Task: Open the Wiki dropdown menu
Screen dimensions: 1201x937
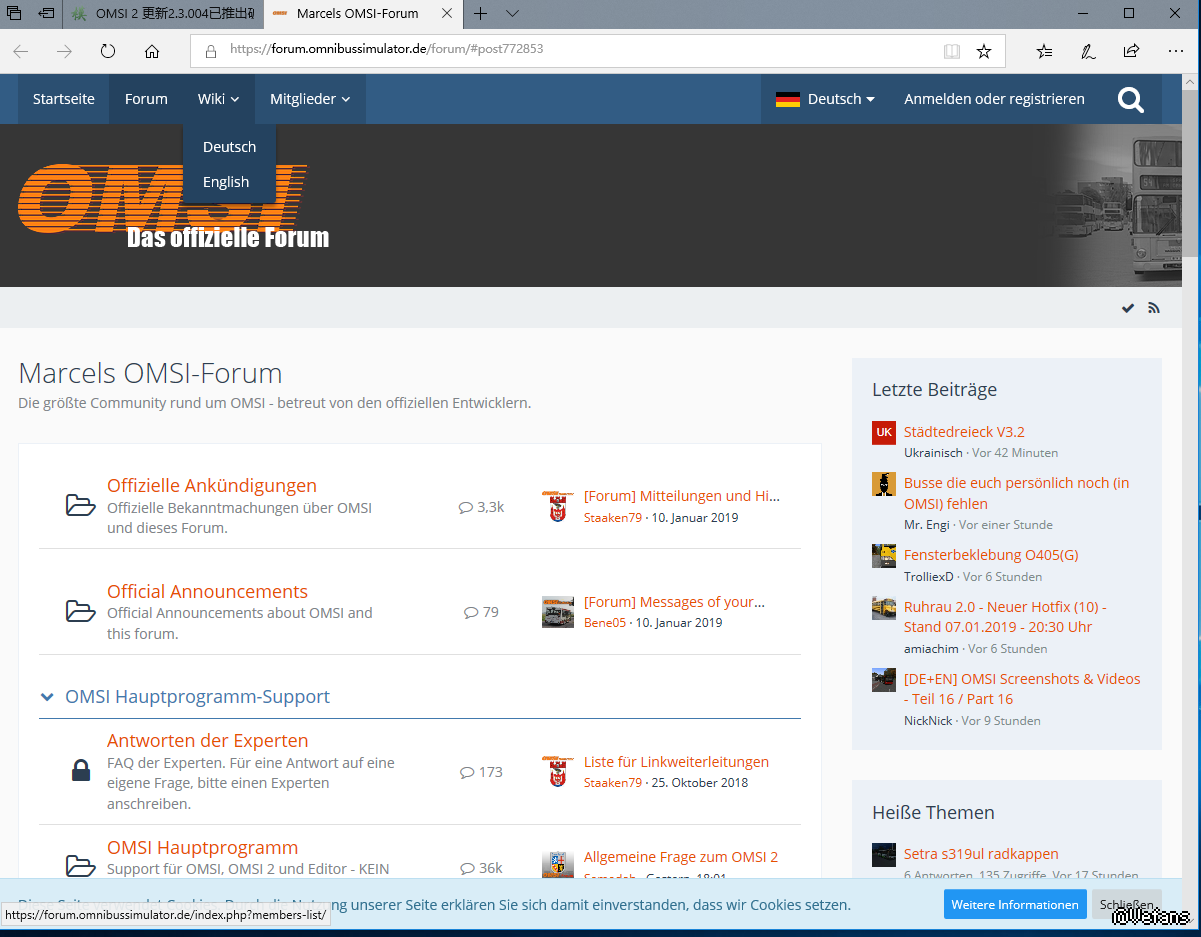Action: coord(219,99)
